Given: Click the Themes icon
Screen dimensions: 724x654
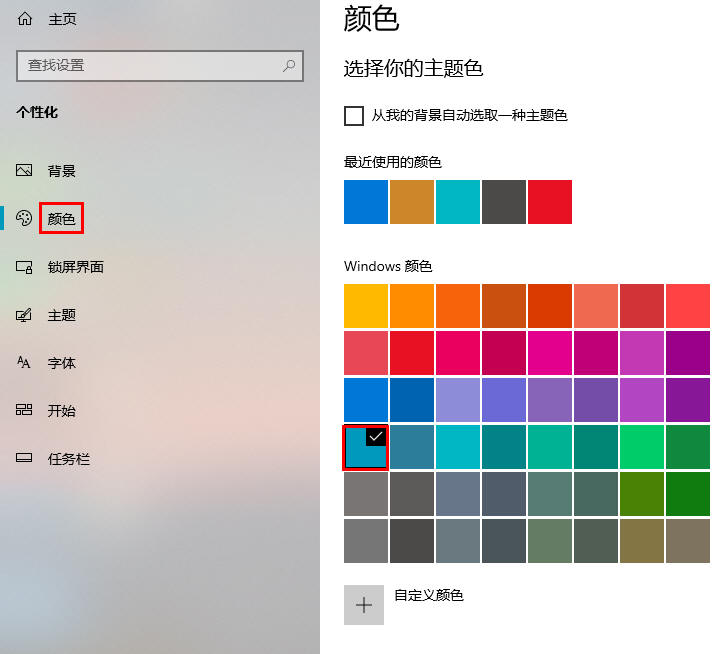Looking at the screenshot, I should 25,315.
